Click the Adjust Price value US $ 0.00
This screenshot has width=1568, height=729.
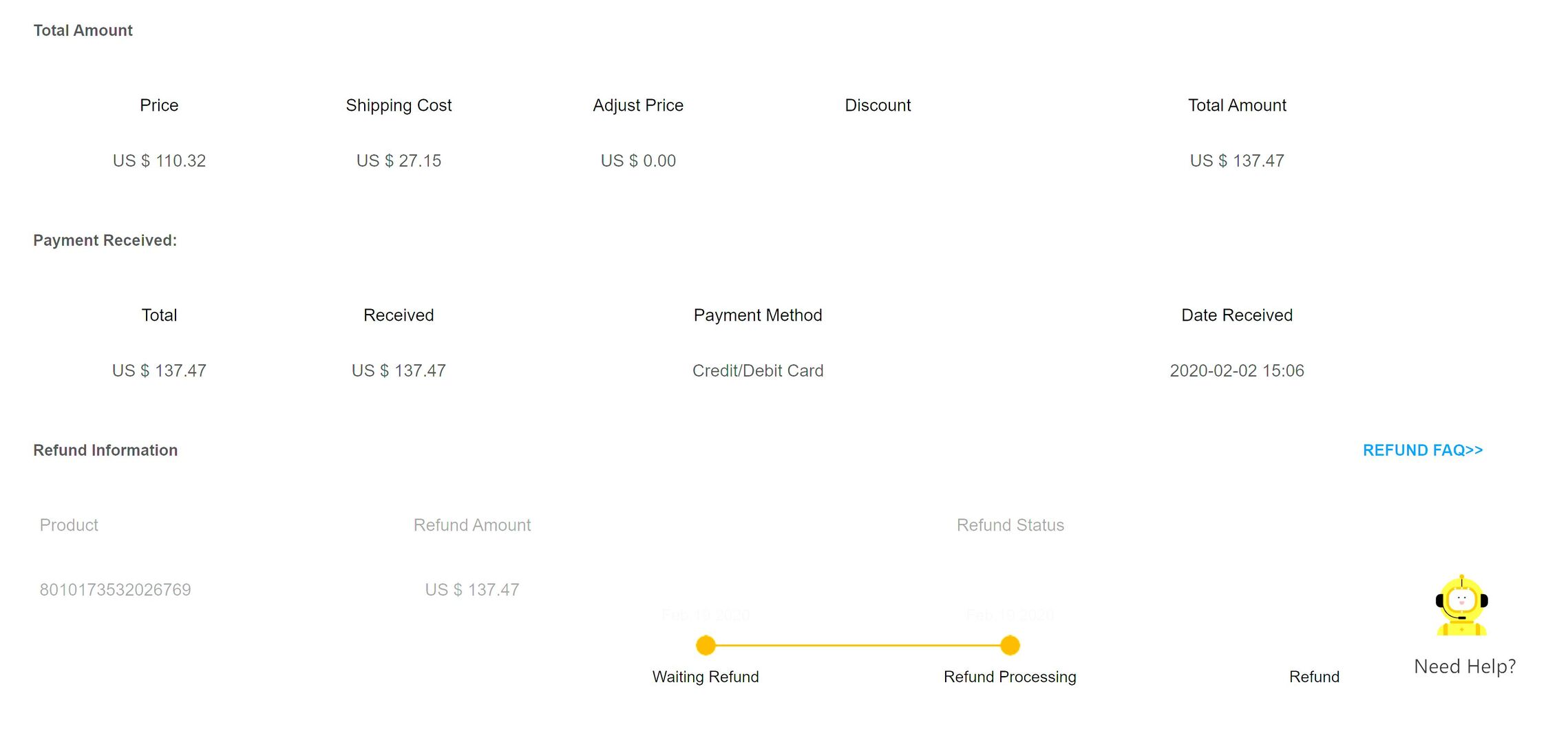tap(638, 160)
